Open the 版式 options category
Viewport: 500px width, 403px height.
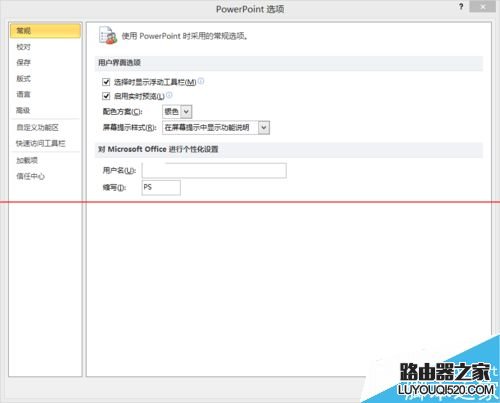[24, 78]
